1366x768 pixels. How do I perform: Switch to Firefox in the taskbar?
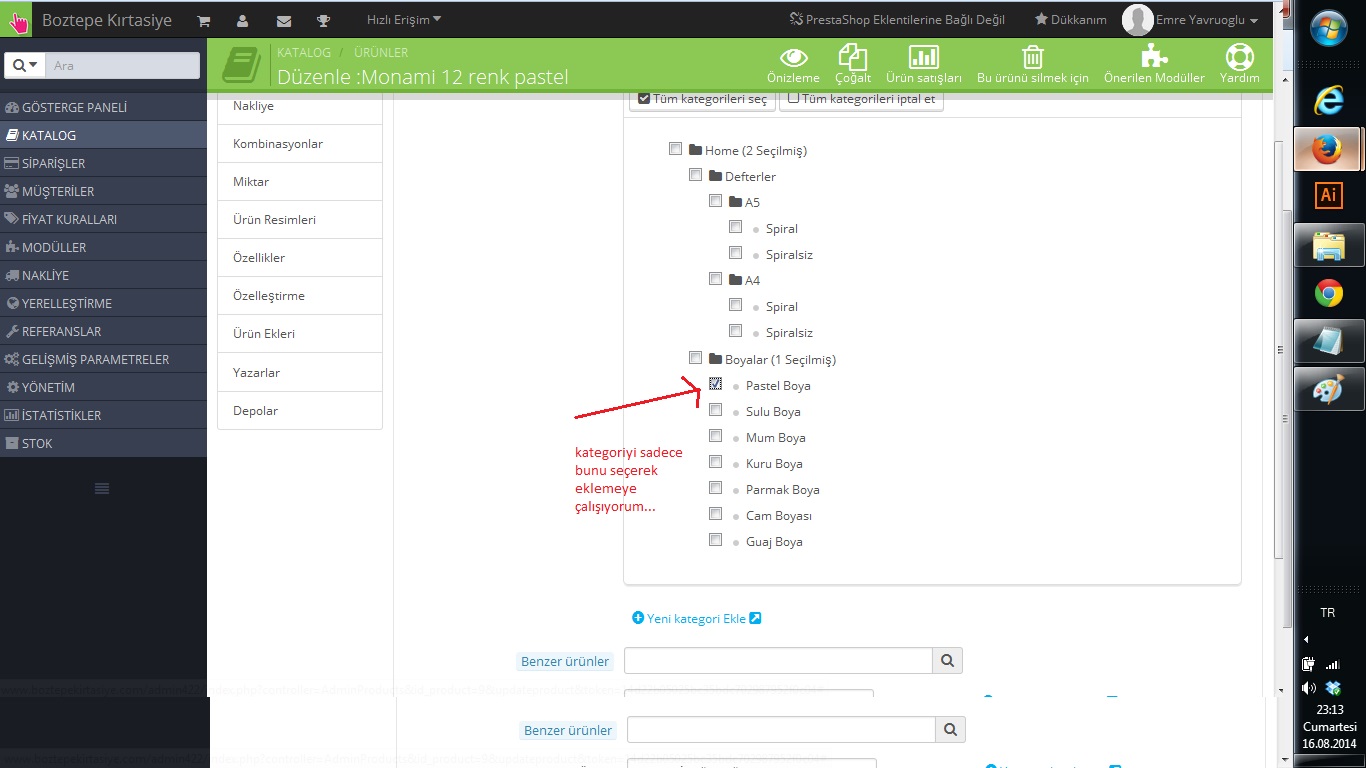coord(1328,150)
